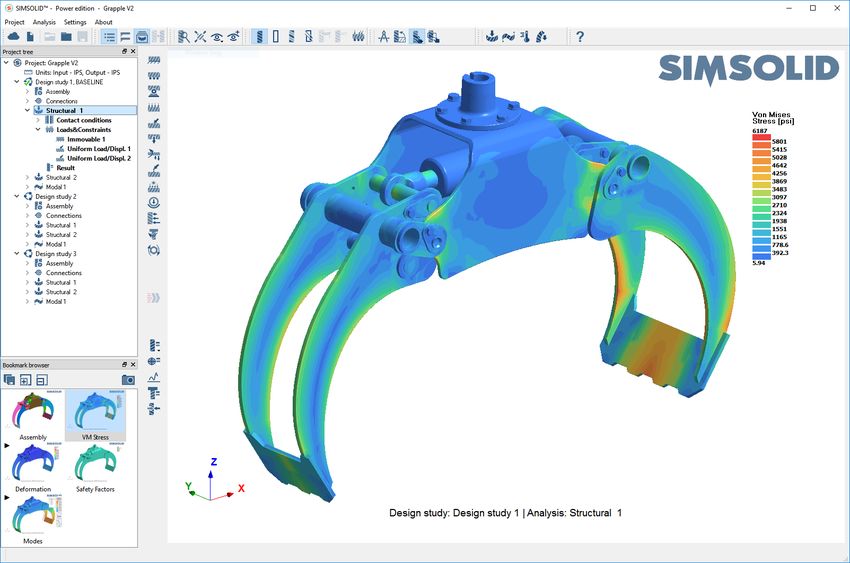
Task: Click the new project document icon
Action: 30,36
